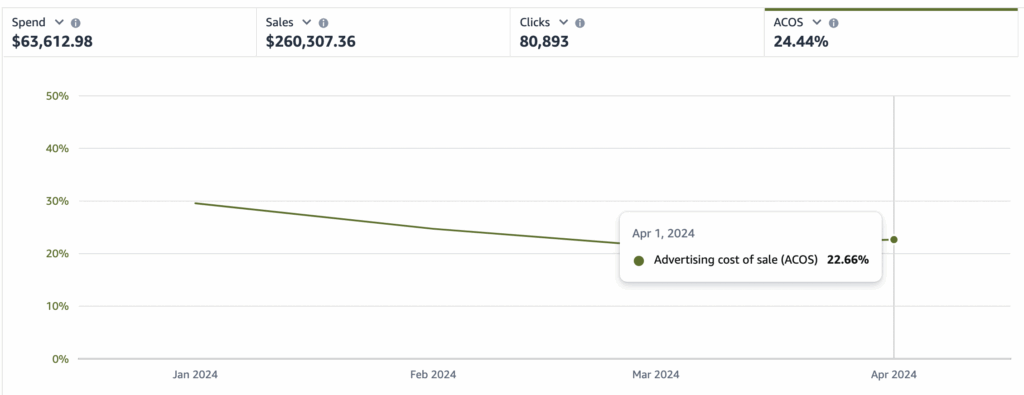This screenshot has height=395, width=1024.
Task: Open the Clicks metric info icon
Action: point(580,23)
